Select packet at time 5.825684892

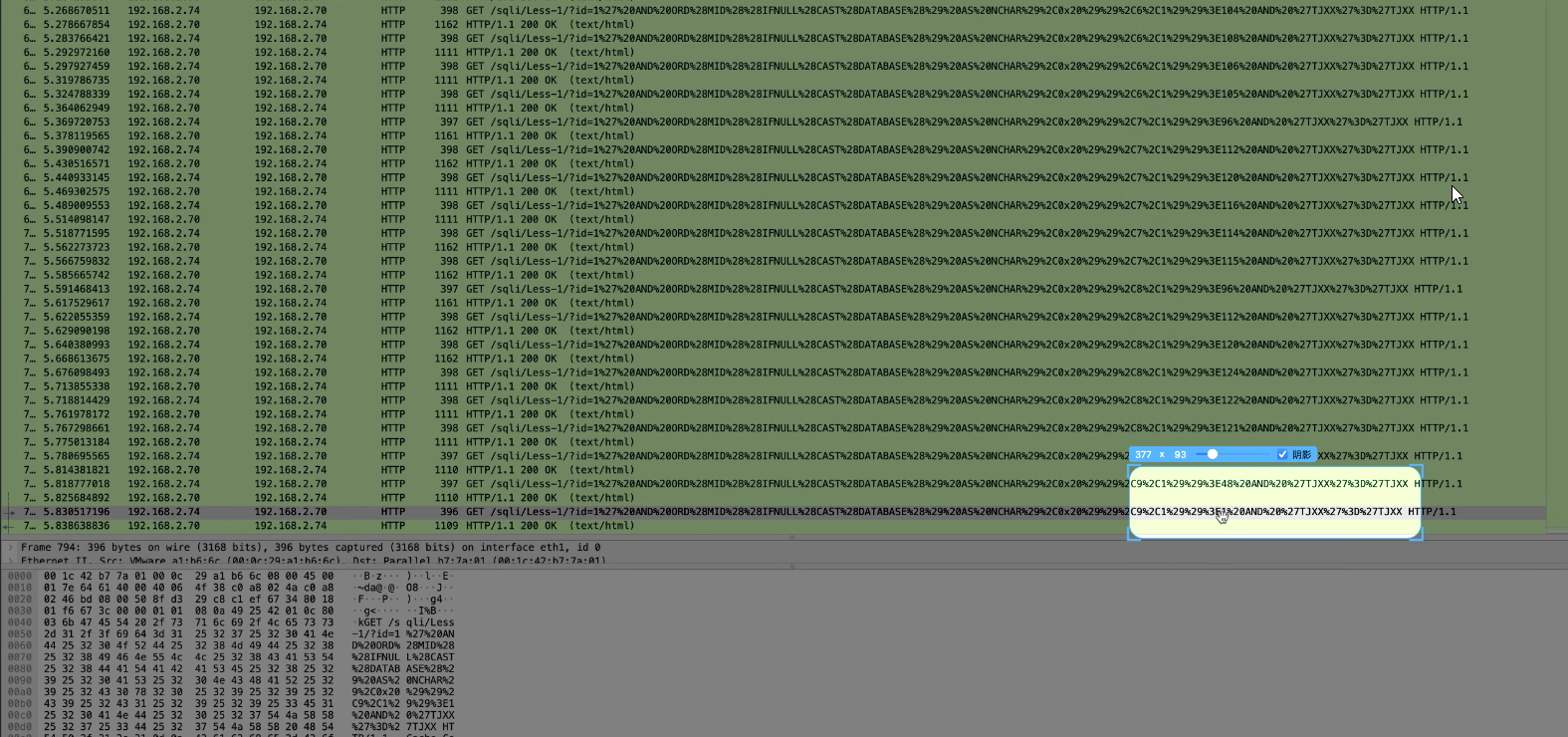tap(774, 498)
